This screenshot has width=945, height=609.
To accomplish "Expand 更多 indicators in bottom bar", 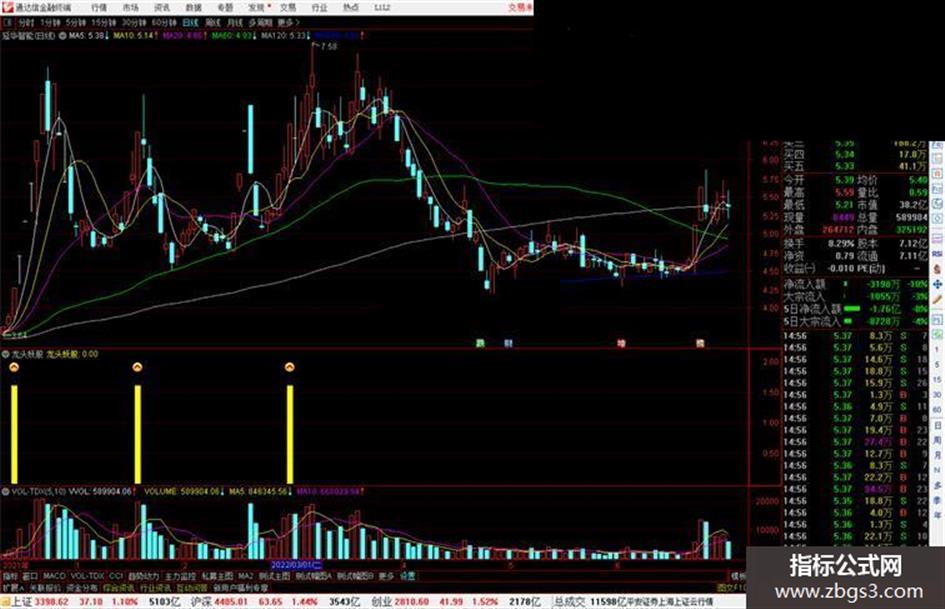I will pyautogui.click(x=386, y=576).
